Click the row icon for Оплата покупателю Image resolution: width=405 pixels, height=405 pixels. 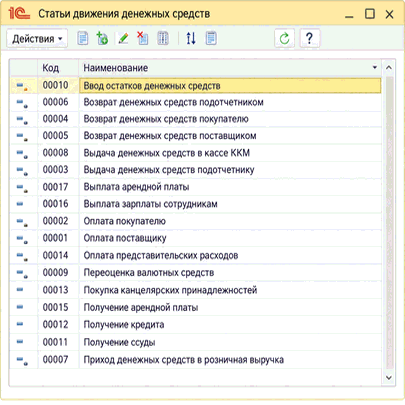22,222
